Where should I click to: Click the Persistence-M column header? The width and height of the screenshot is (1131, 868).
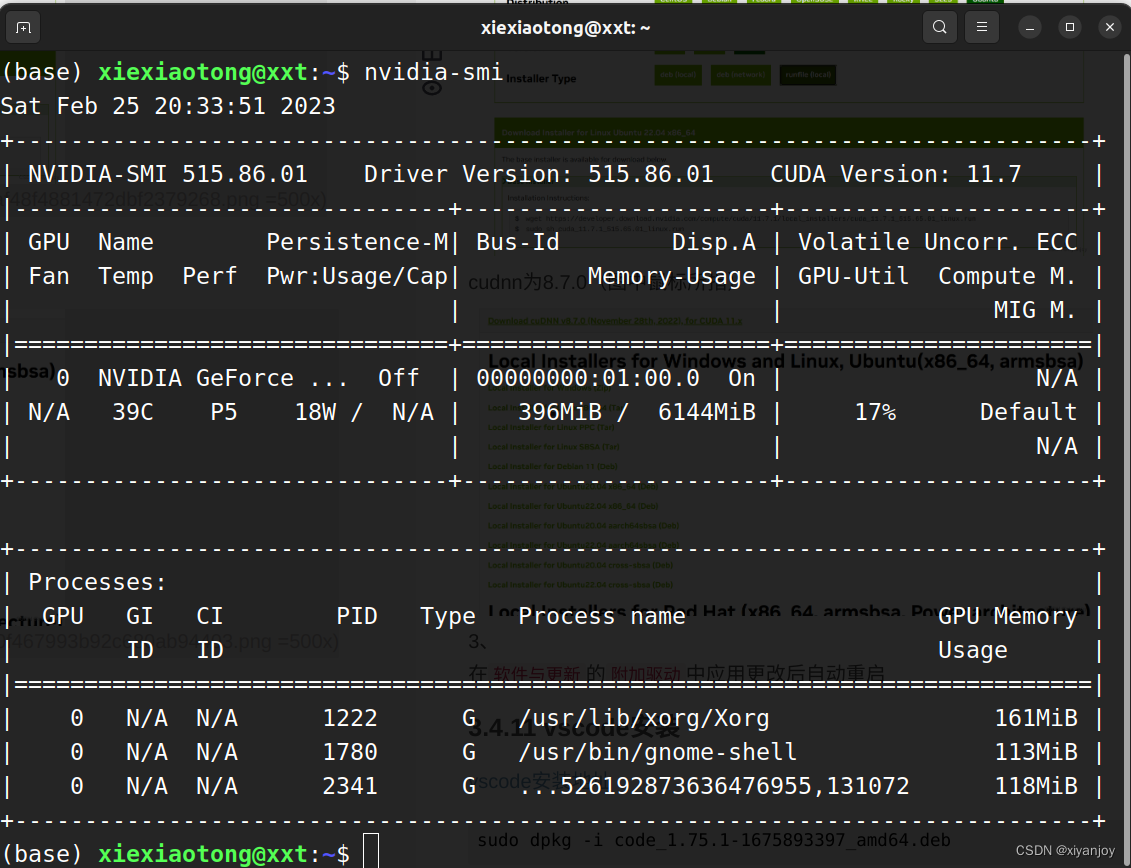tap(357, 242)
